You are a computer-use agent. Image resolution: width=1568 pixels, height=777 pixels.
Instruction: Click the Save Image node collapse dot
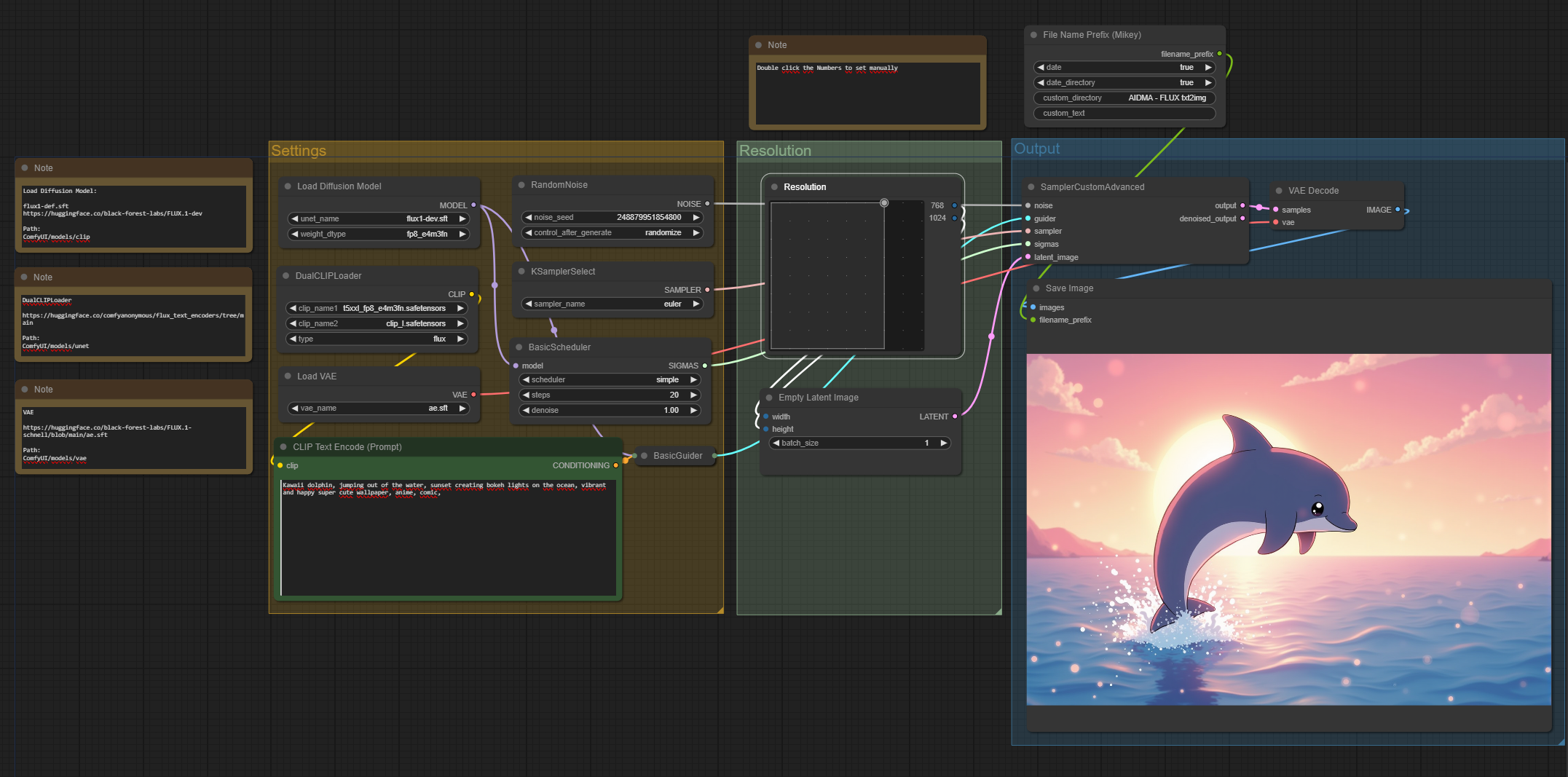(1036, 288)
